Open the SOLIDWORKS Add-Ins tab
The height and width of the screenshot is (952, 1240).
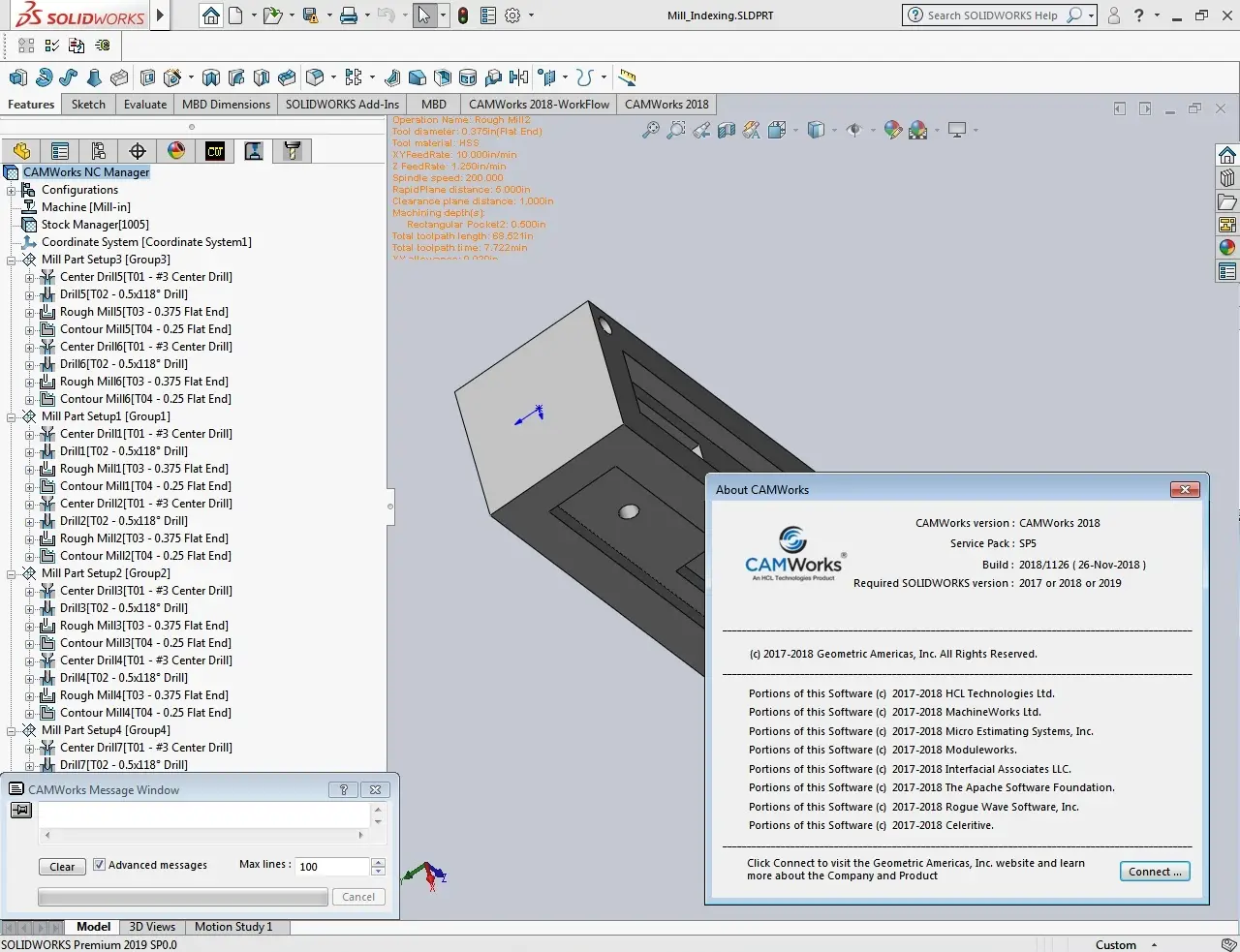point(342,105)
